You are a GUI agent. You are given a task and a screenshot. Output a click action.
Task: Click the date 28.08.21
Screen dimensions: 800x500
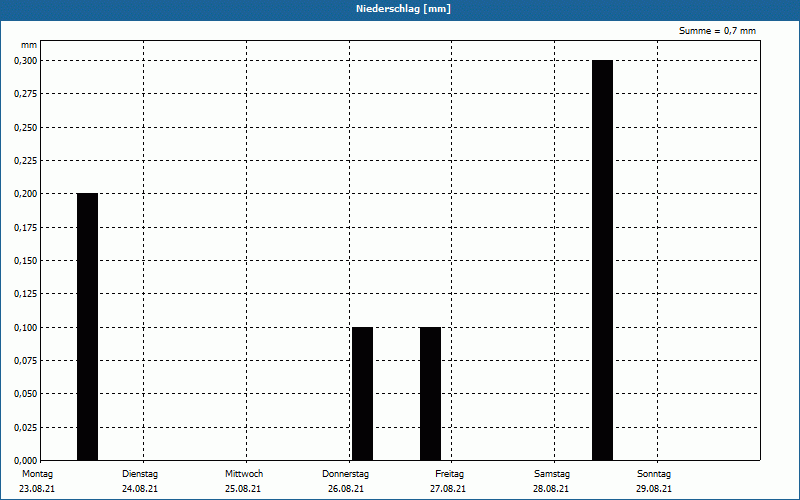click(551, 489)
